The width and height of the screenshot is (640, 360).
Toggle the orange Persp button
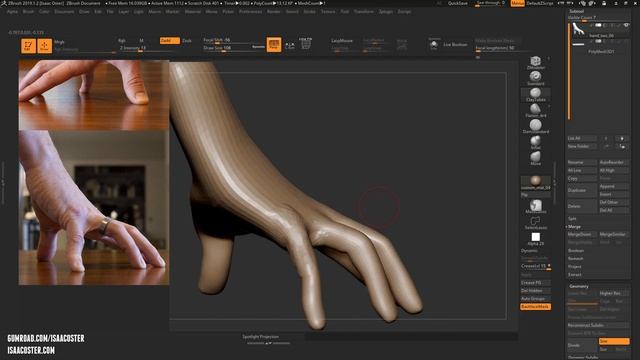[x=274, y=44]
